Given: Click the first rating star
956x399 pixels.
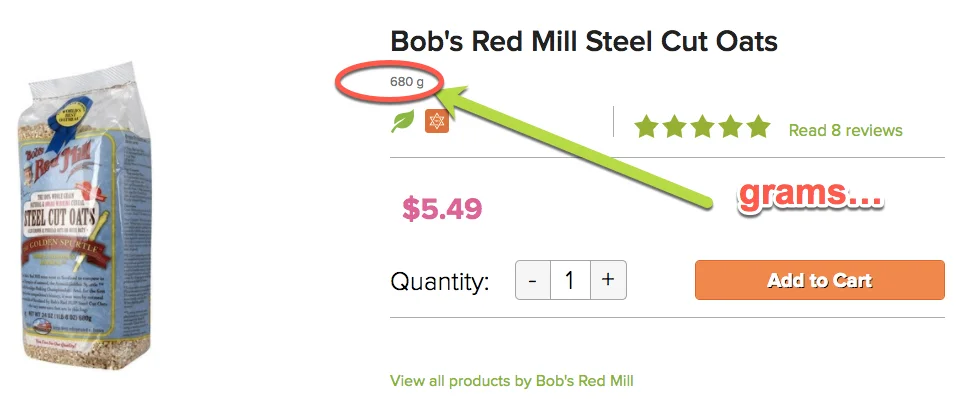Looking at the screenshot, I should (x=646, y=127).
